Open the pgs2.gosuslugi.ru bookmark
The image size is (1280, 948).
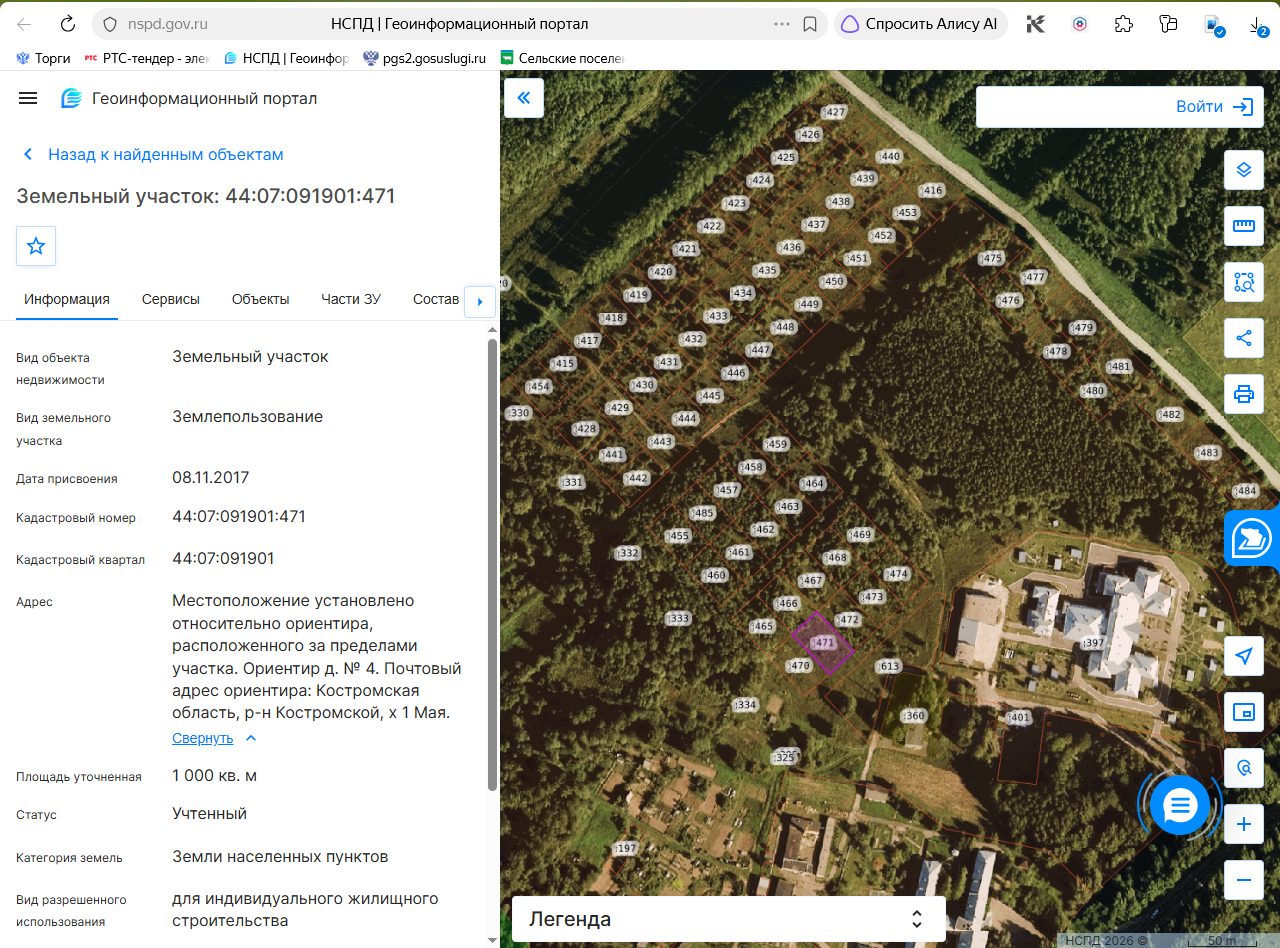425,58
